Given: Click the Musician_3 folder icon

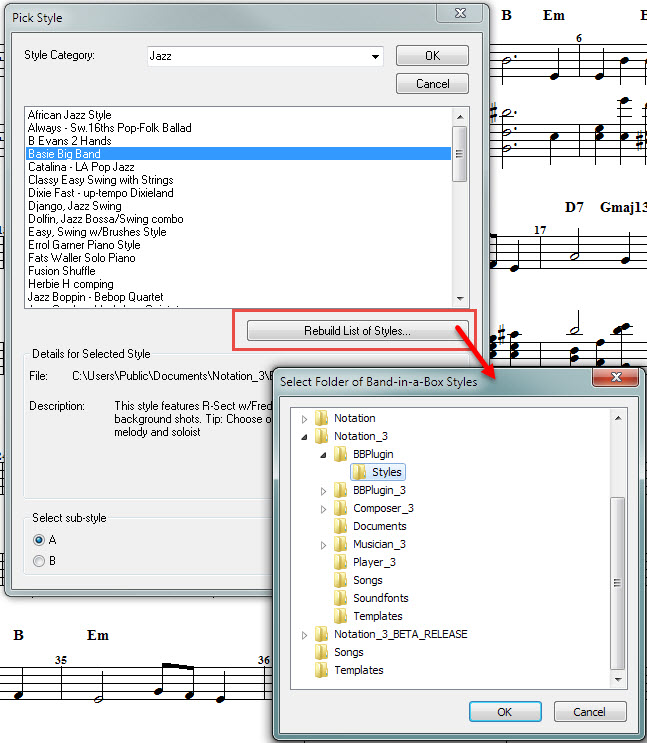Looking at the screenshot, I should coord(341,544).
